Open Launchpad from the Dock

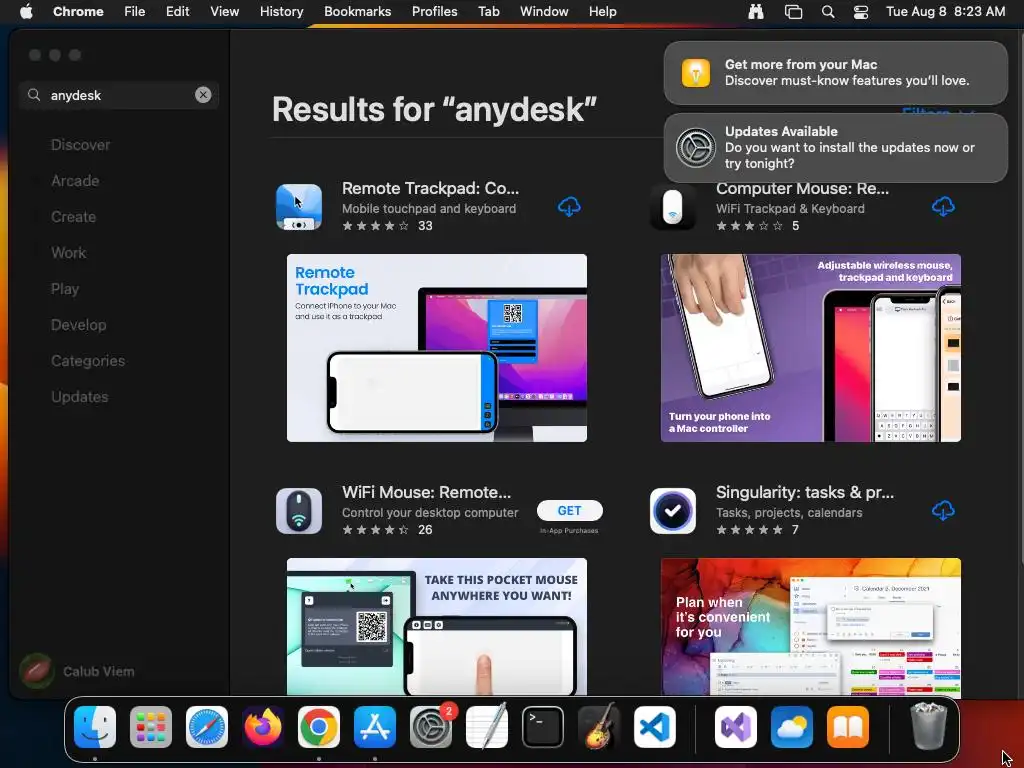pos(151,727)
